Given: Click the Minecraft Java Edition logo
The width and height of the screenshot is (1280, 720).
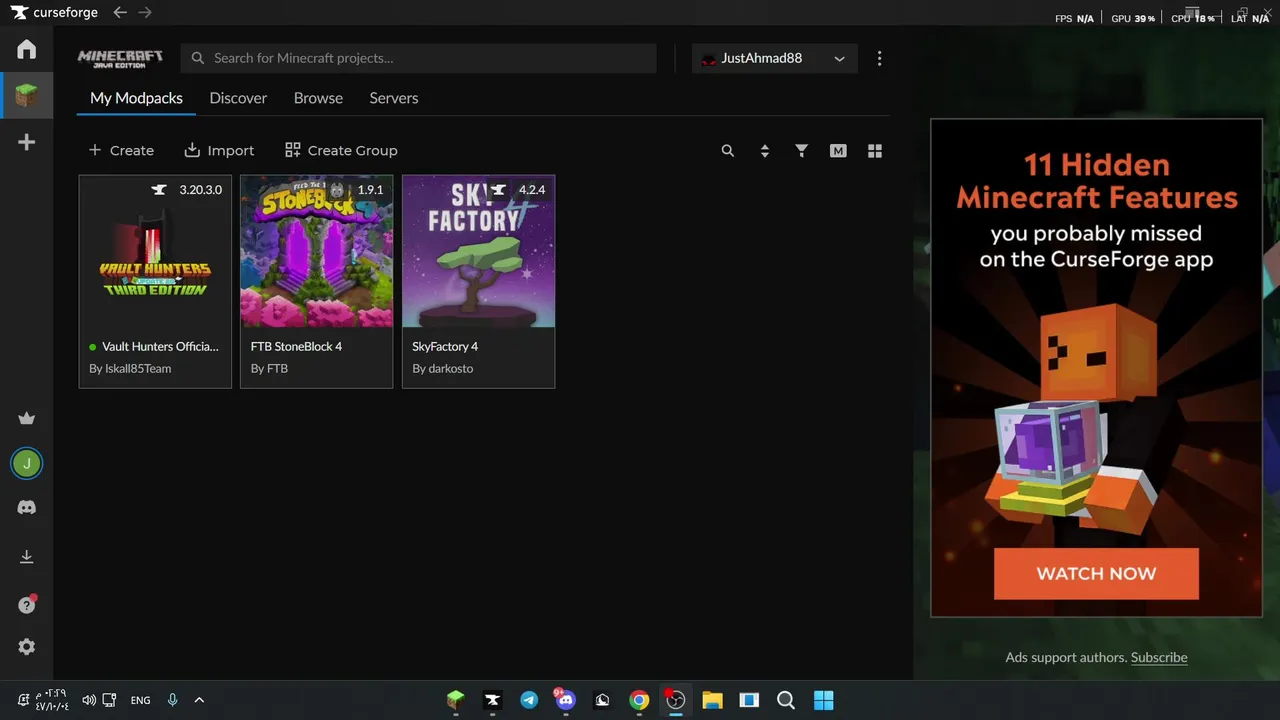Looking at the screenshot, I should click(x=120, y=58).
